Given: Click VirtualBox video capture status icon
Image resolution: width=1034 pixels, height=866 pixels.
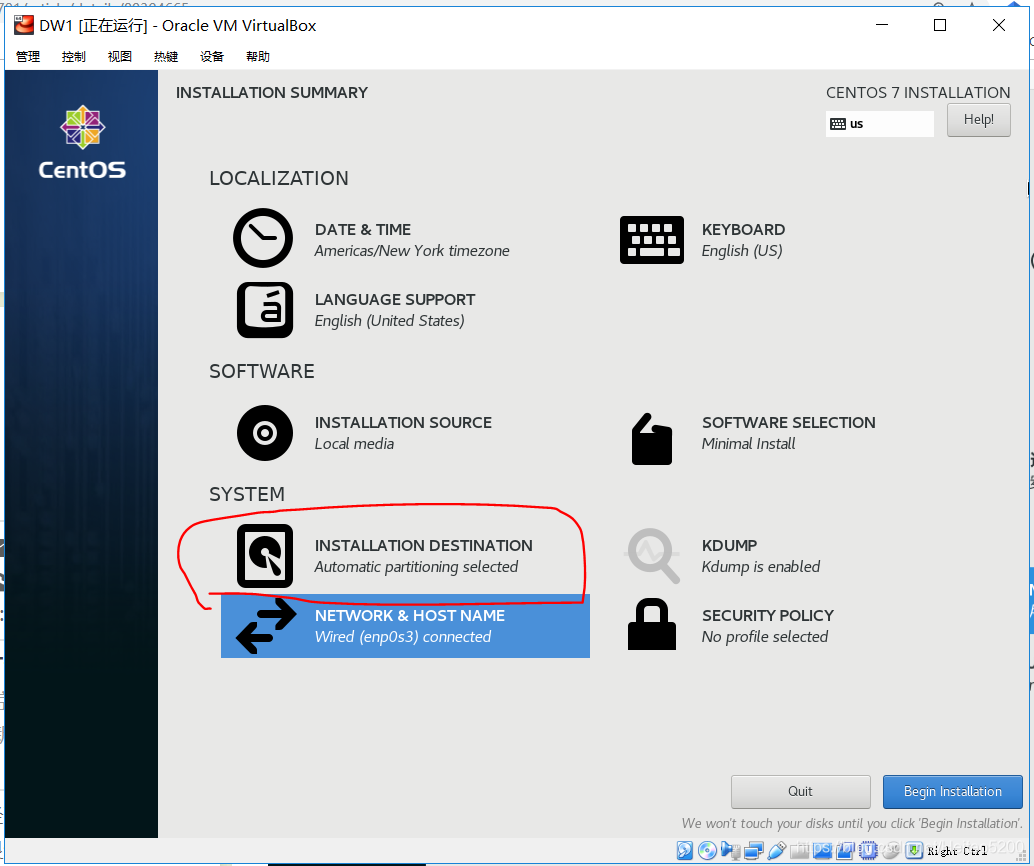Looking at the screenshot, I should (845, 851).
